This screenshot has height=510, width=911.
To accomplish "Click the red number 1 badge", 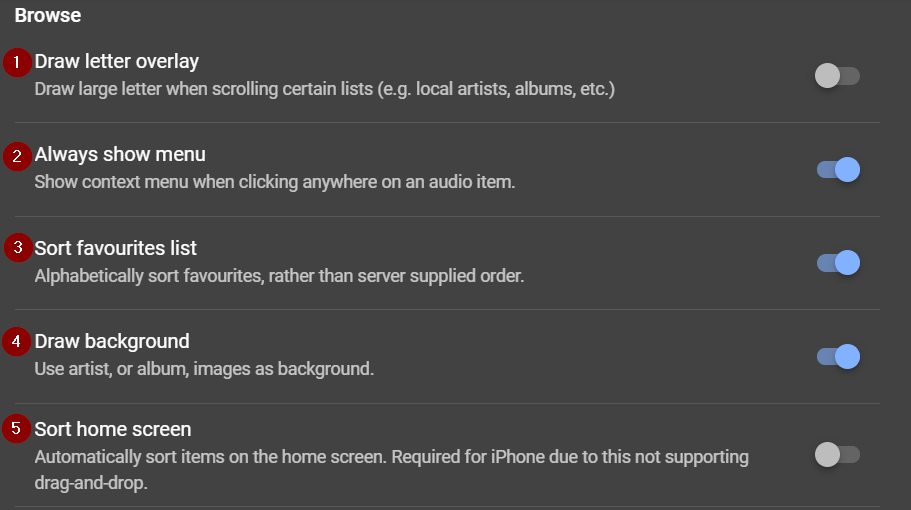I will (x=17, y=62).
